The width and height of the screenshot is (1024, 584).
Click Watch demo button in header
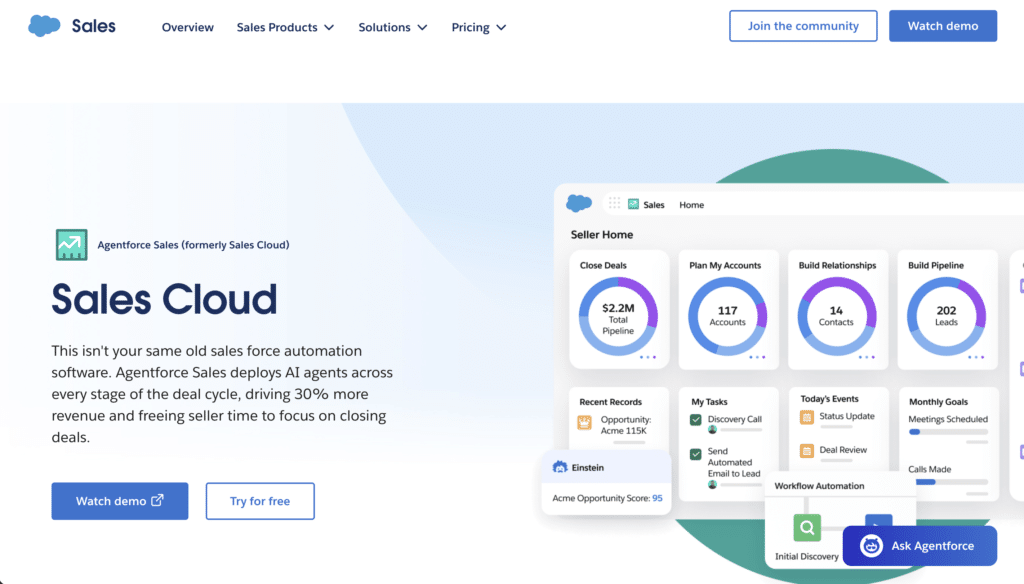[943, 26]
